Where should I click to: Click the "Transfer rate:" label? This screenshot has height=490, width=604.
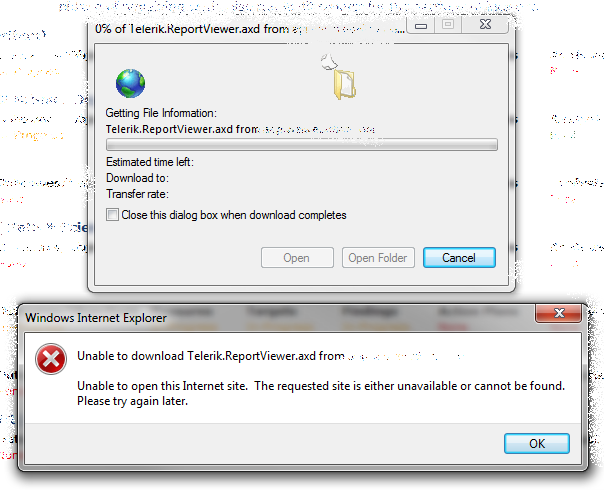click(x=137, y=194)
